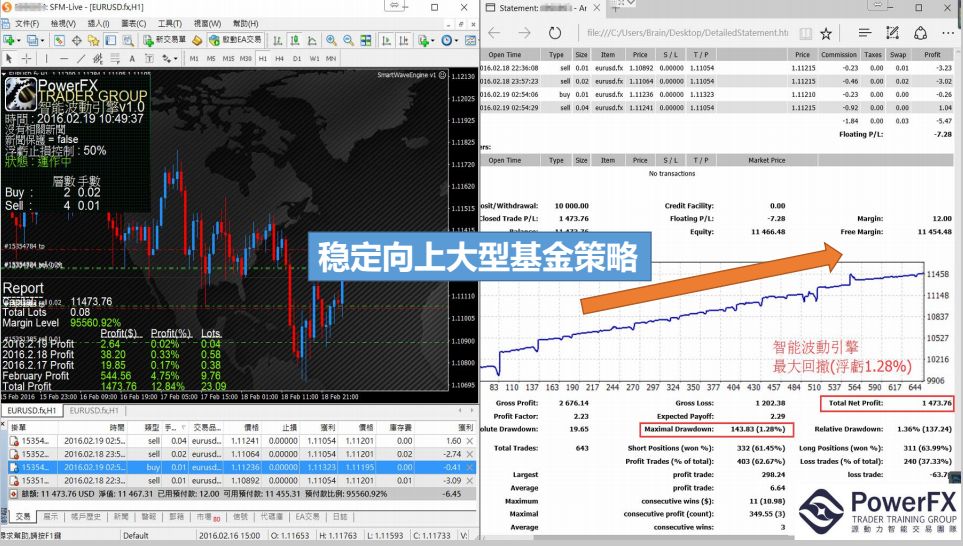
Task: Click the browser refresh icon
Action: click(555, 31)
